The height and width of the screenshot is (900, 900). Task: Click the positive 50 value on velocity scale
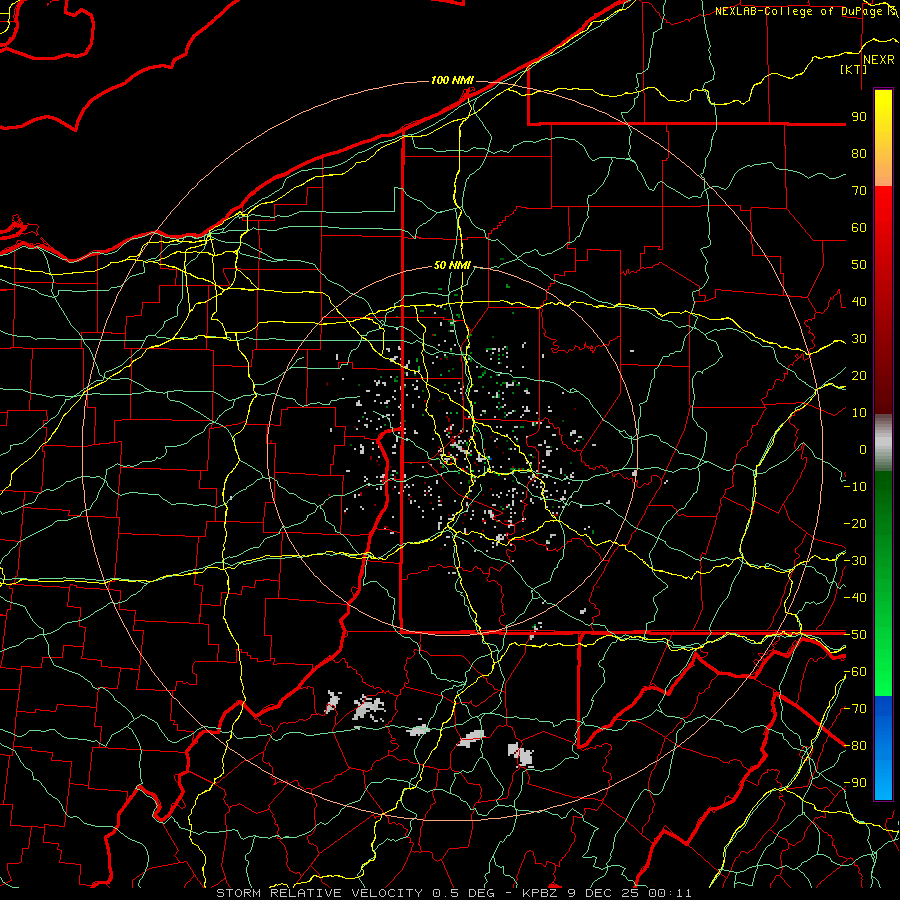pos(859,265)
